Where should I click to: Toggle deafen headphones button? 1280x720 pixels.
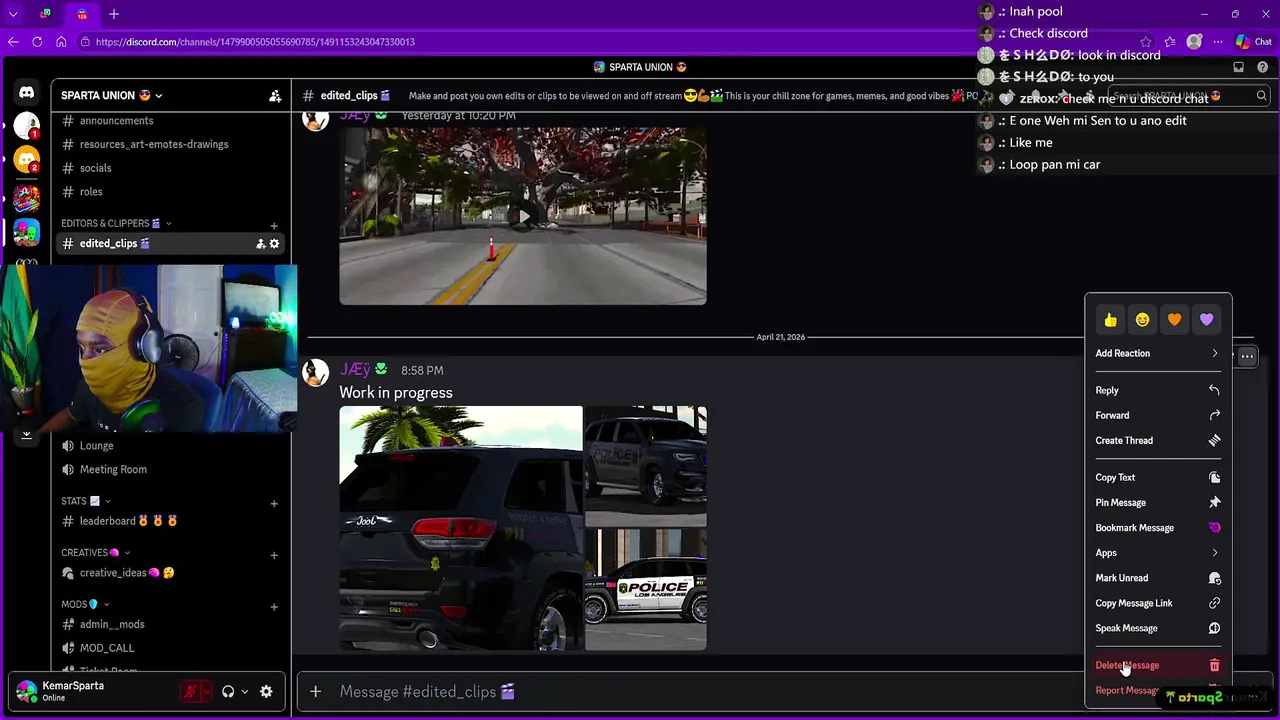point(228,691)
